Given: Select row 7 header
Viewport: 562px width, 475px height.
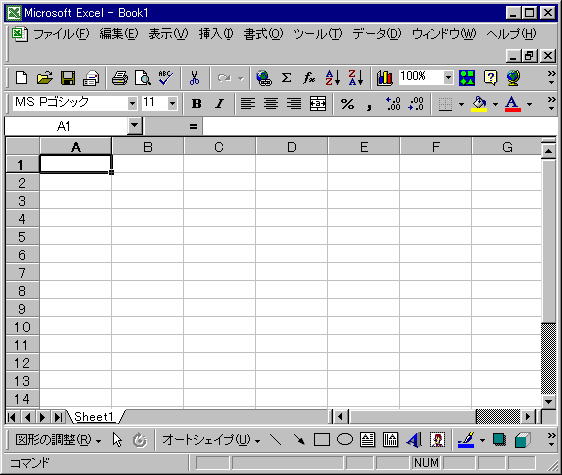Looking at the screenshot, I should click(22, 272).
